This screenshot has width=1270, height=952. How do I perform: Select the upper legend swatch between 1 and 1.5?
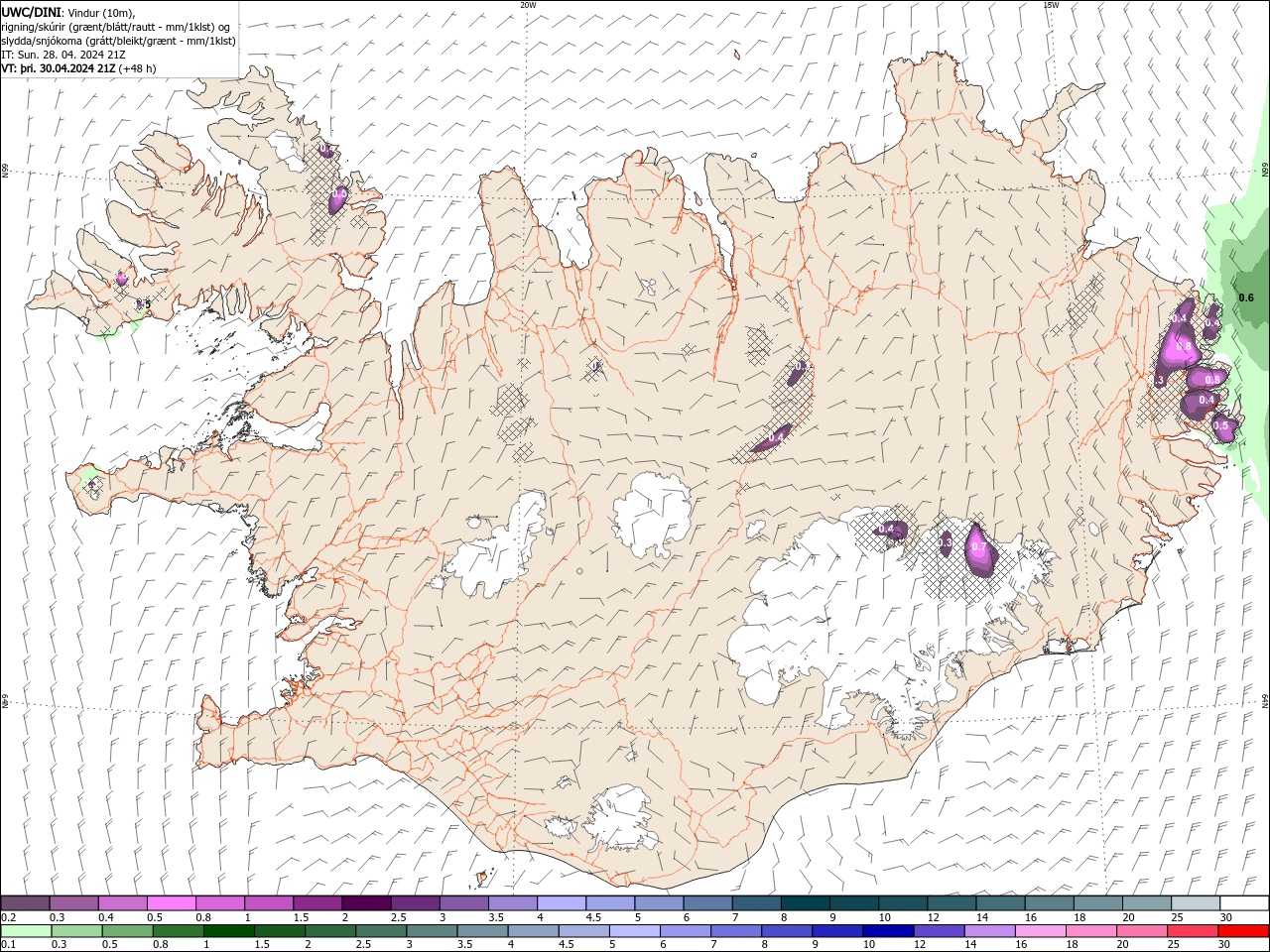coord(269,902)
